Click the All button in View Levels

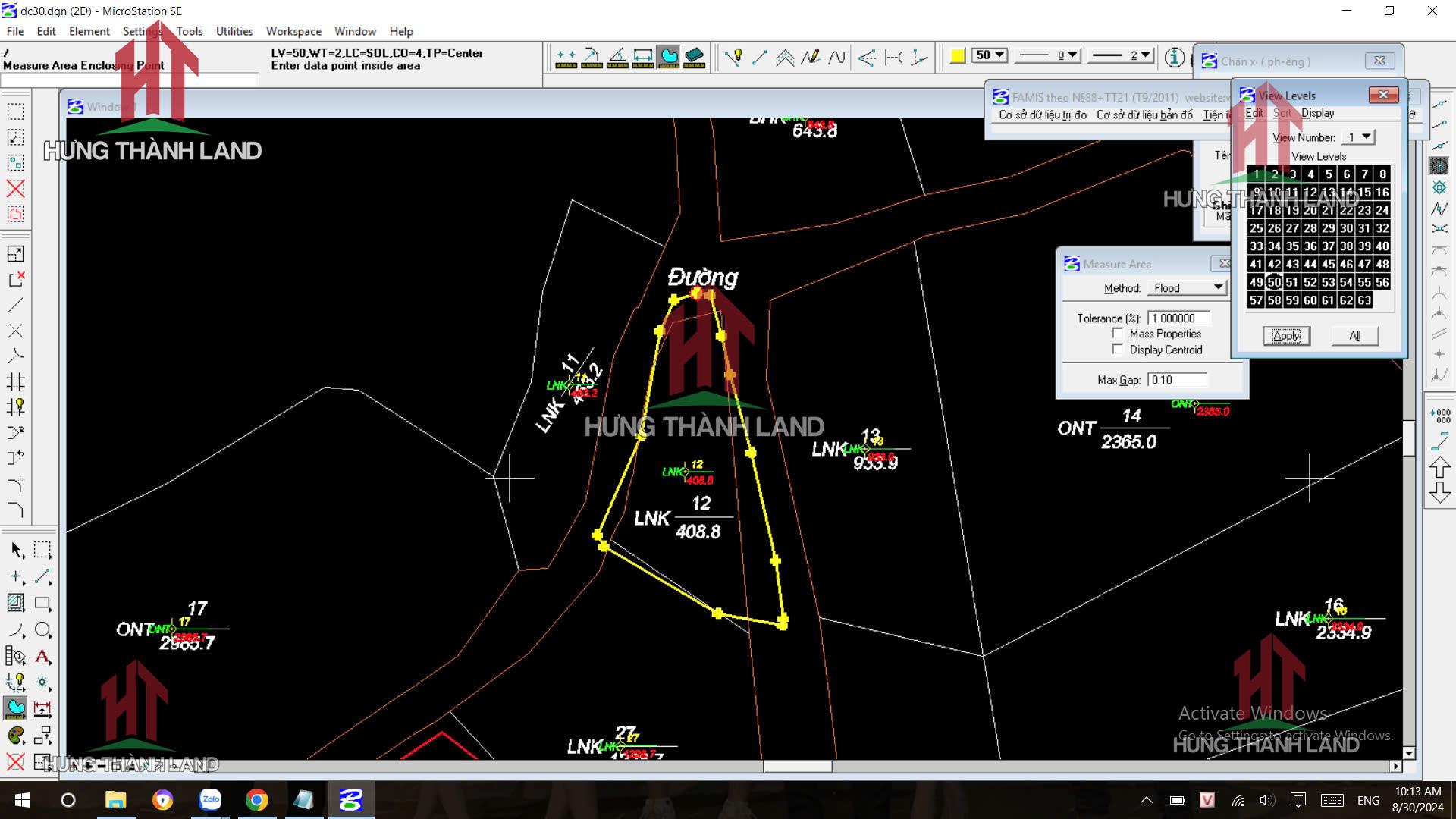click(x=1354, y=336)
